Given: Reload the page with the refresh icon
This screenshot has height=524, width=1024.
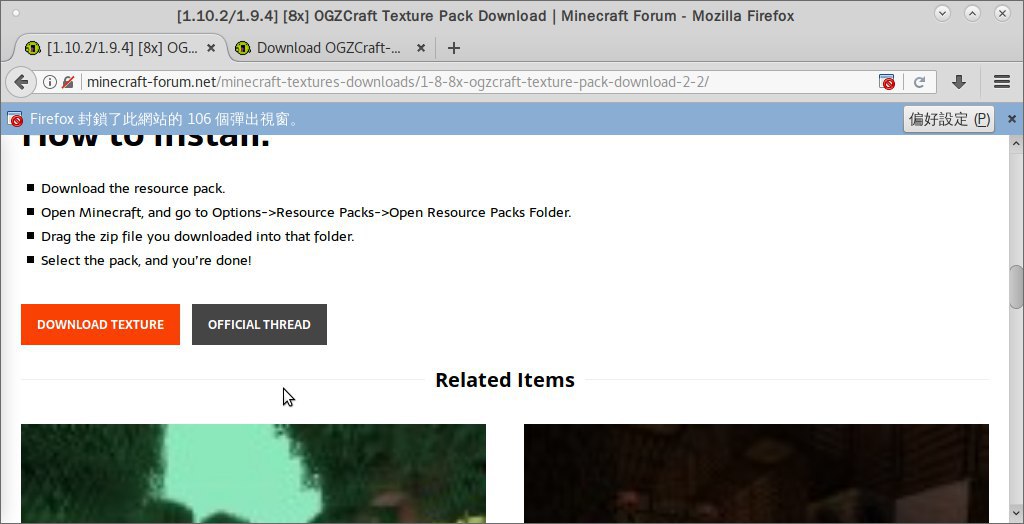Looking at the screenshot, I should point(920,82).
